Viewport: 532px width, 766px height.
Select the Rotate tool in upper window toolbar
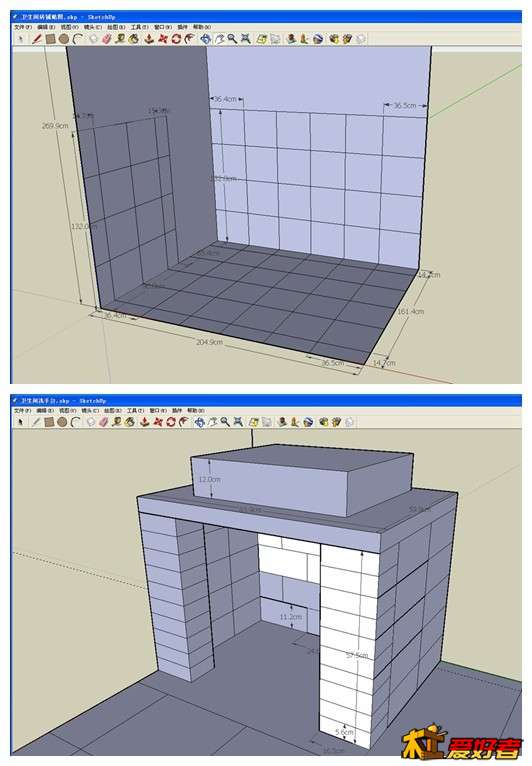pyautogui.click(x=176, y=39)
